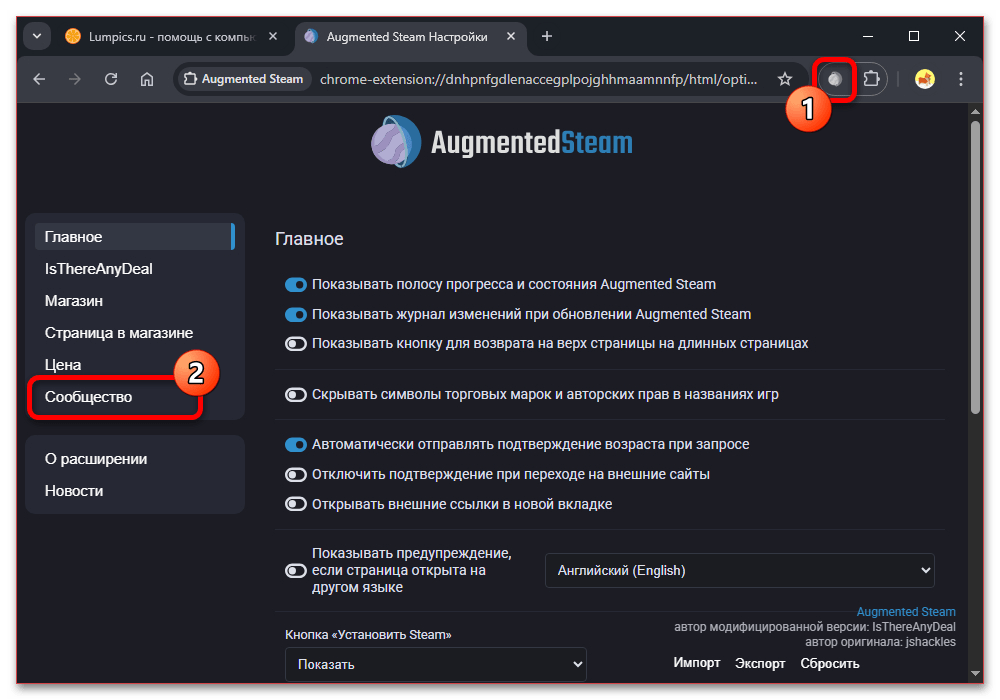Open the Extensions puzzle icon

point(871,79)
